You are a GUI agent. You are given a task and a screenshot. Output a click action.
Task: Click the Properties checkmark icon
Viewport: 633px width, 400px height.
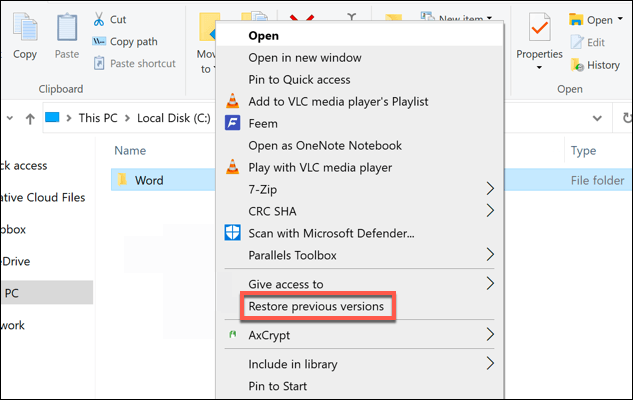point(538,25)
